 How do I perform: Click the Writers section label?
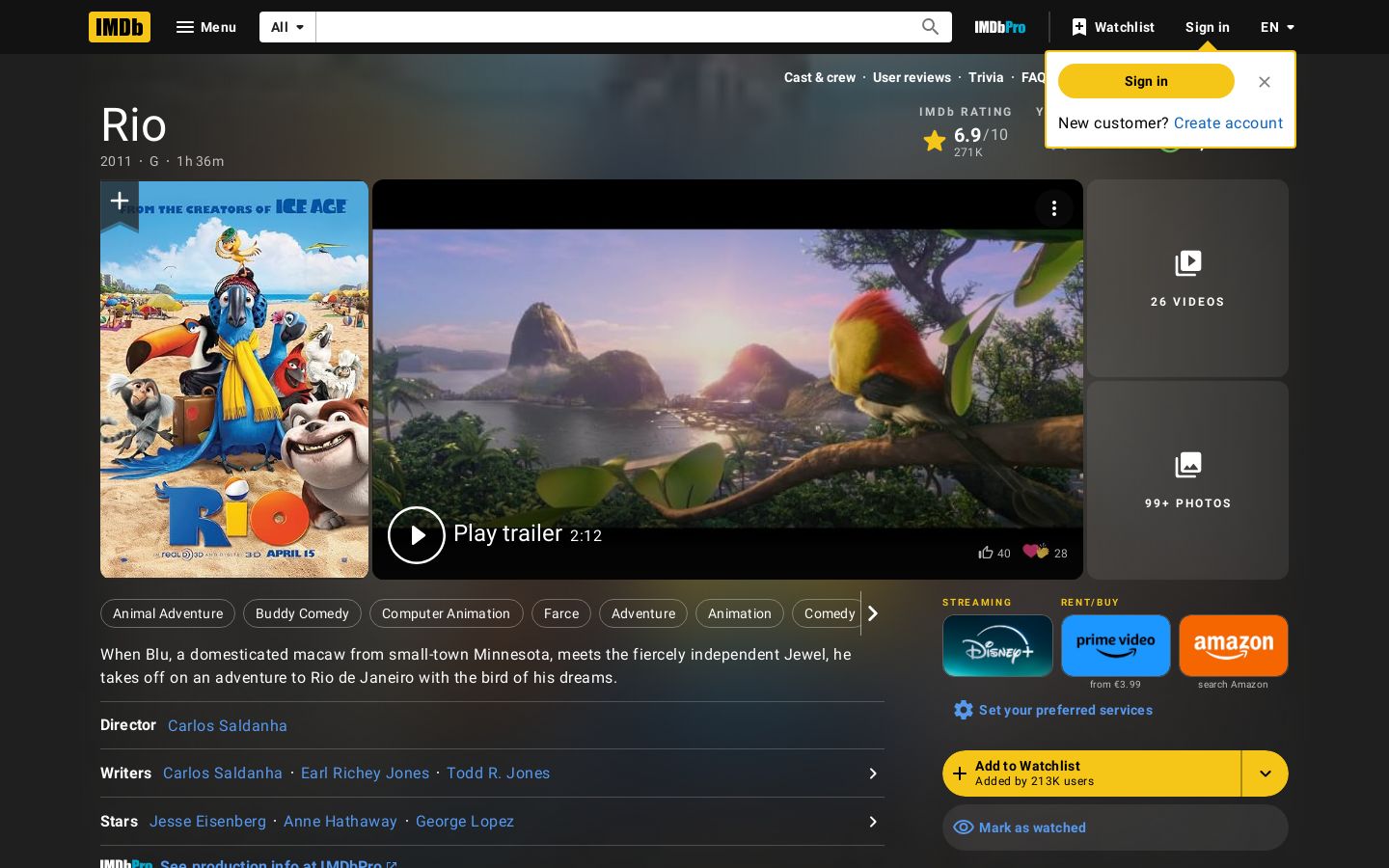(125, 773)
